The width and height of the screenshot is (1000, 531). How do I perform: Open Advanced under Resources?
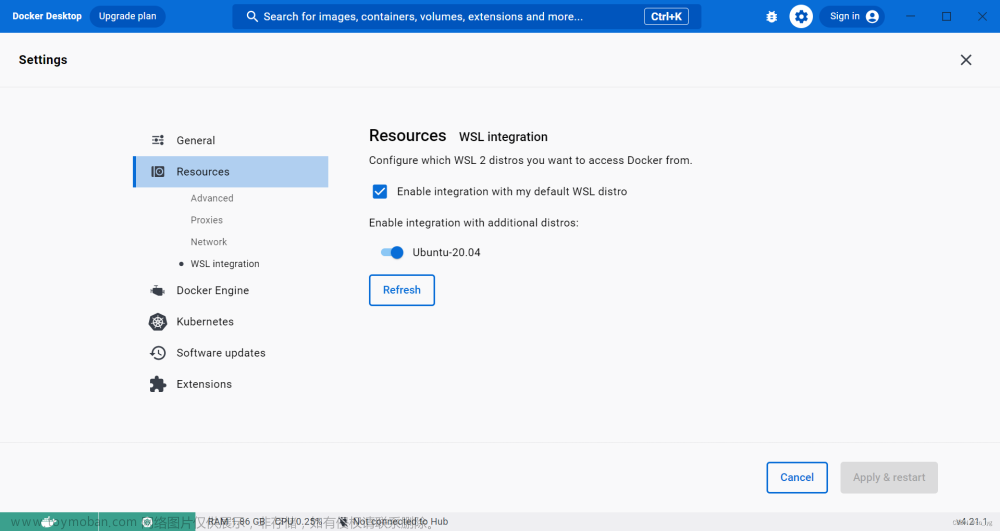212,198
